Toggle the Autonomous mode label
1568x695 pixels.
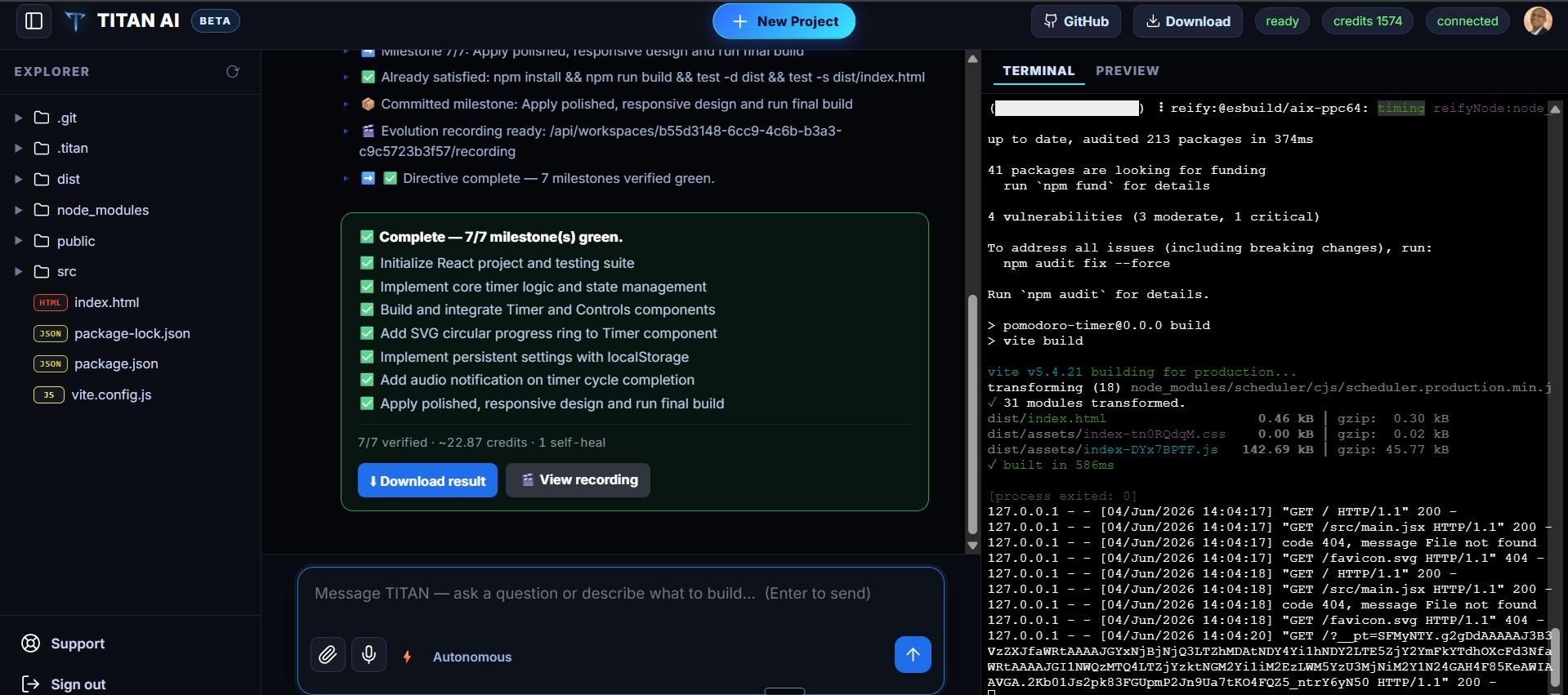pos(471,657)
